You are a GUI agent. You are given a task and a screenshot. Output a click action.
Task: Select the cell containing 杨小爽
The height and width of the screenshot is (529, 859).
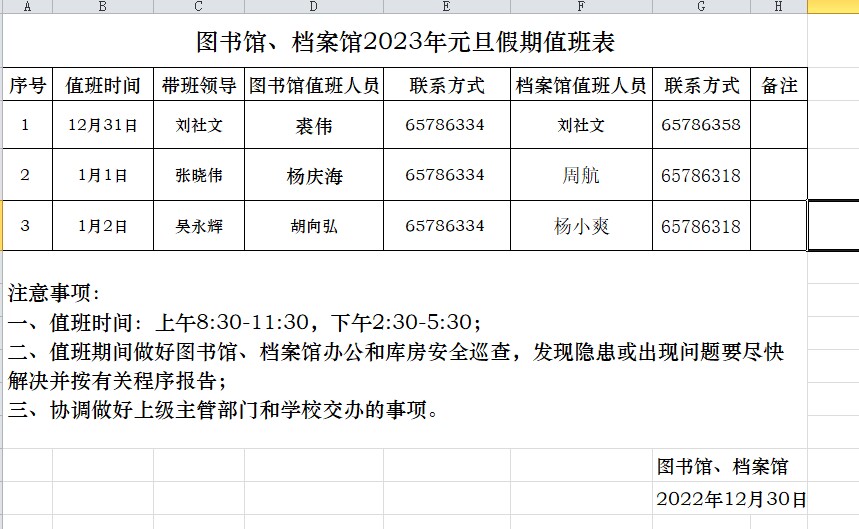581,227
